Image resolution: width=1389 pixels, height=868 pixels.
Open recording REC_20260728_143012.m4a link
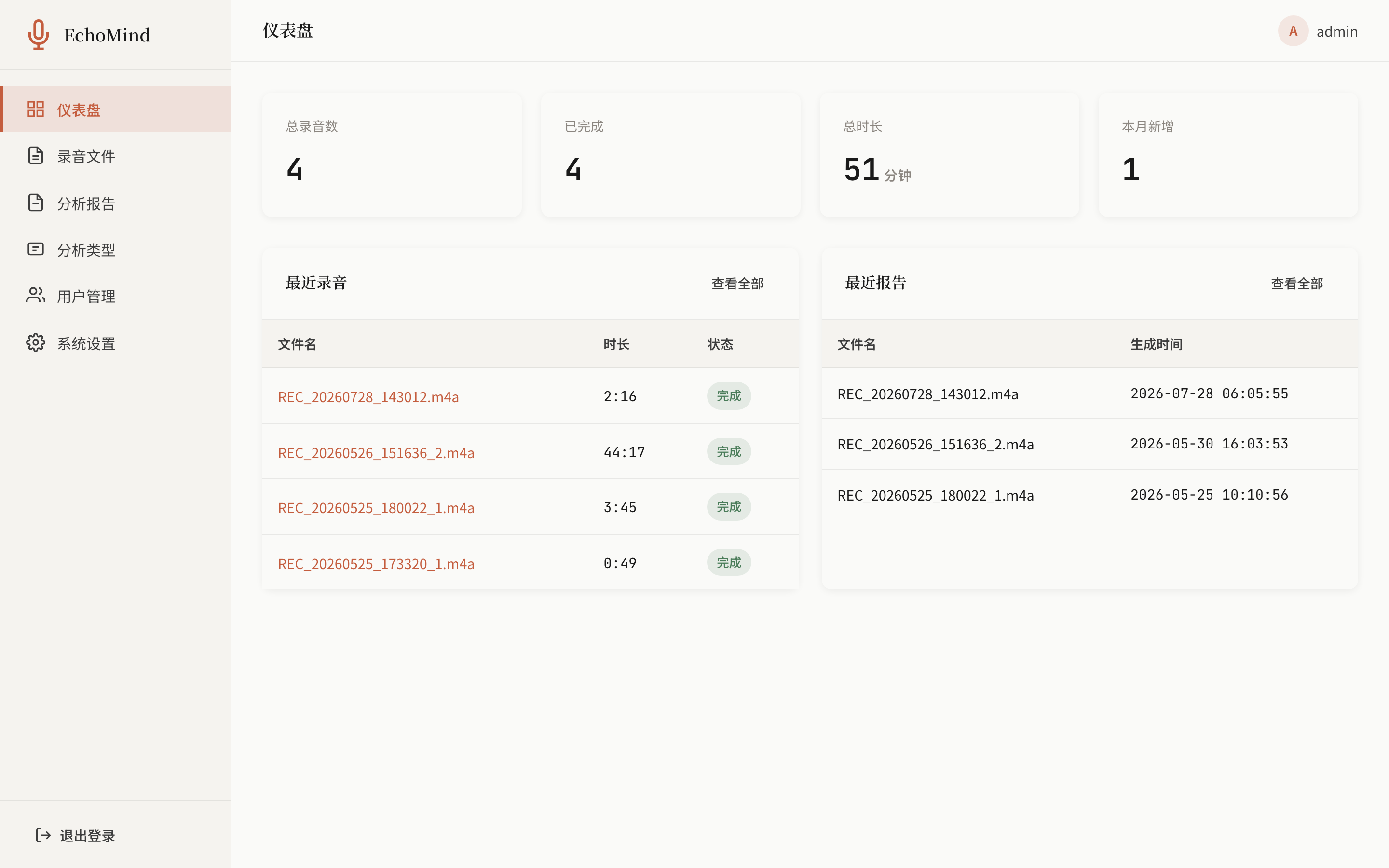[368, 397]
